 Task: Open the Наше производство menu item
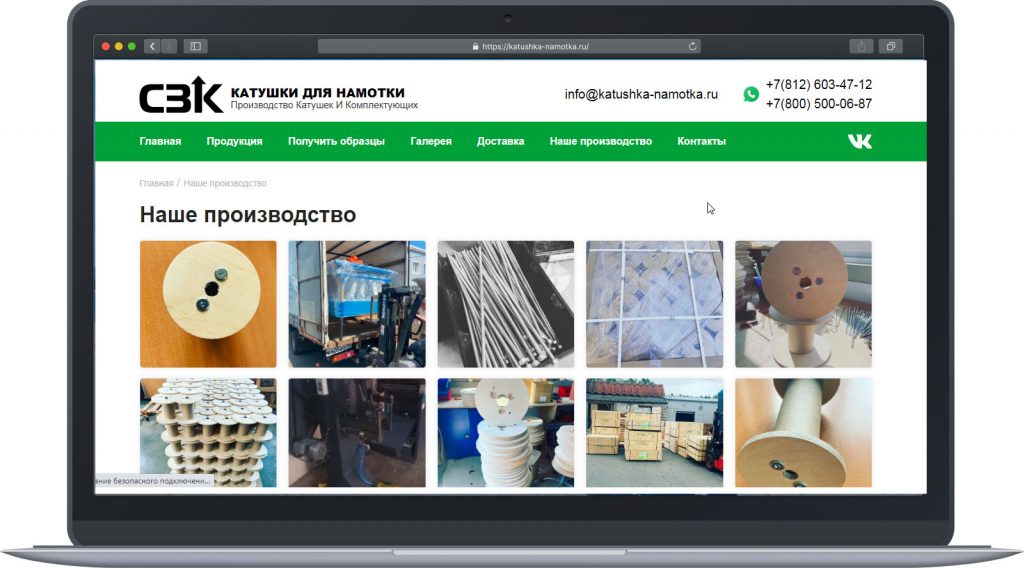pos(601,141)
